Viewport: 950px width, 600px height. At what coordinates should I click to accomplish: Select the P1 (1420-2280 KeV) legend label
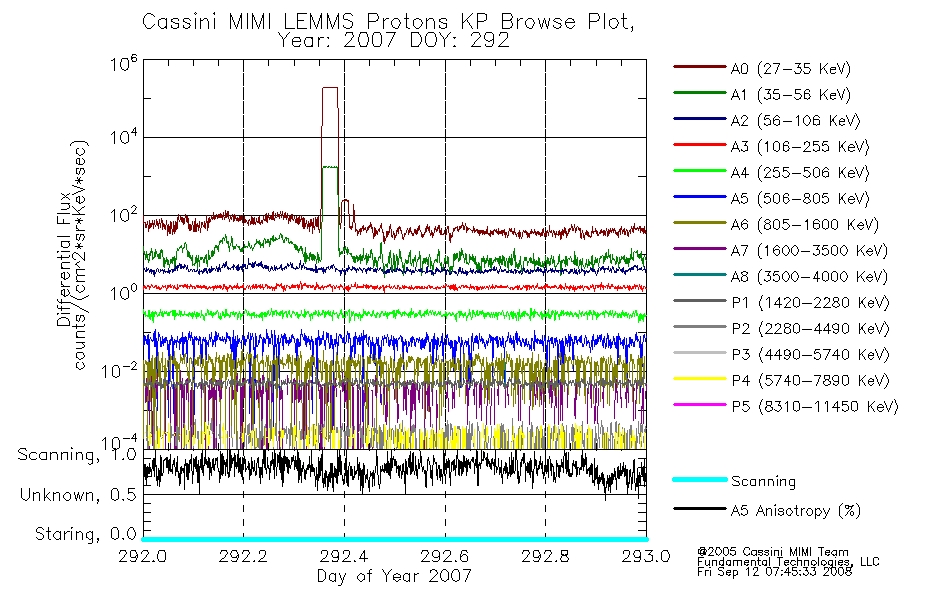tap(810, 303)
